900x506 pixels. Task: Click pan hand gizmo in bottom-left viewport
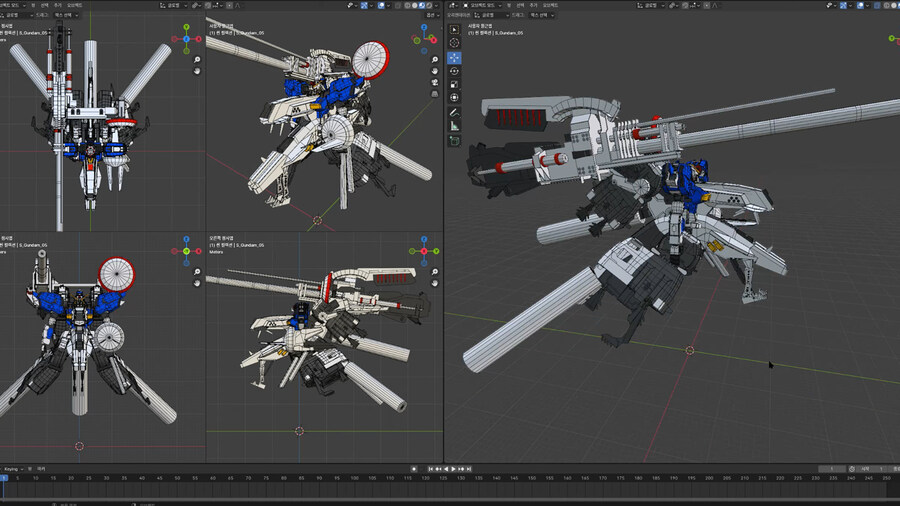(x=197, y=283)
